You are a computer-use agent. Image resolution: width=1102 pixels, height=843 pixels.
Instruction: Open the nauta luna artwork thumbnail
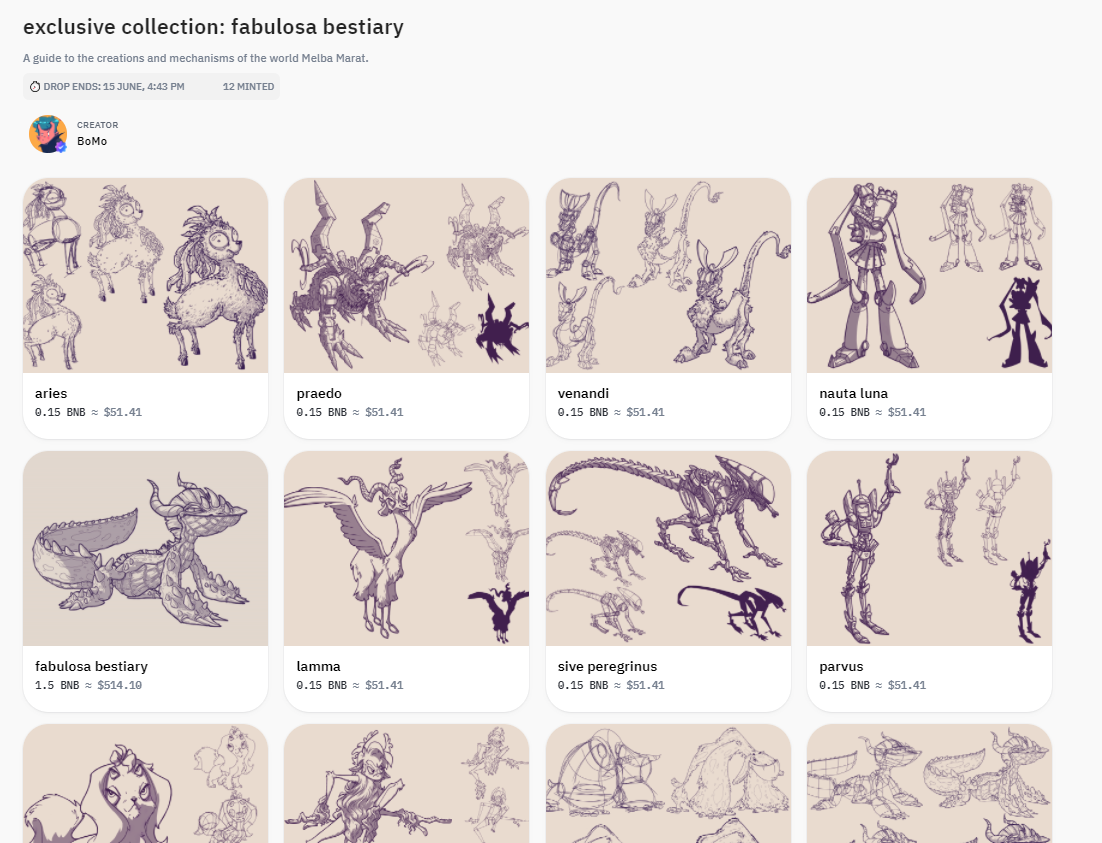929,275
